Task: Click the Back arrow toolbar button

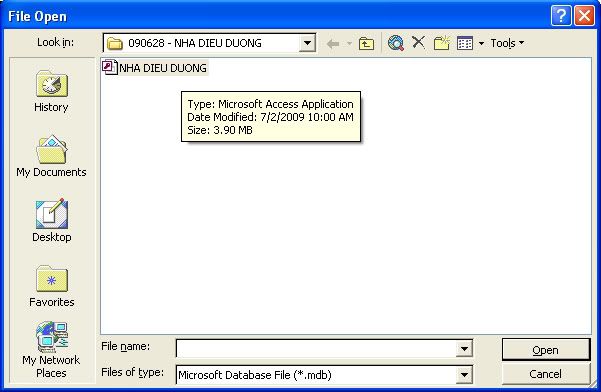Action: (x=333, y=44)
